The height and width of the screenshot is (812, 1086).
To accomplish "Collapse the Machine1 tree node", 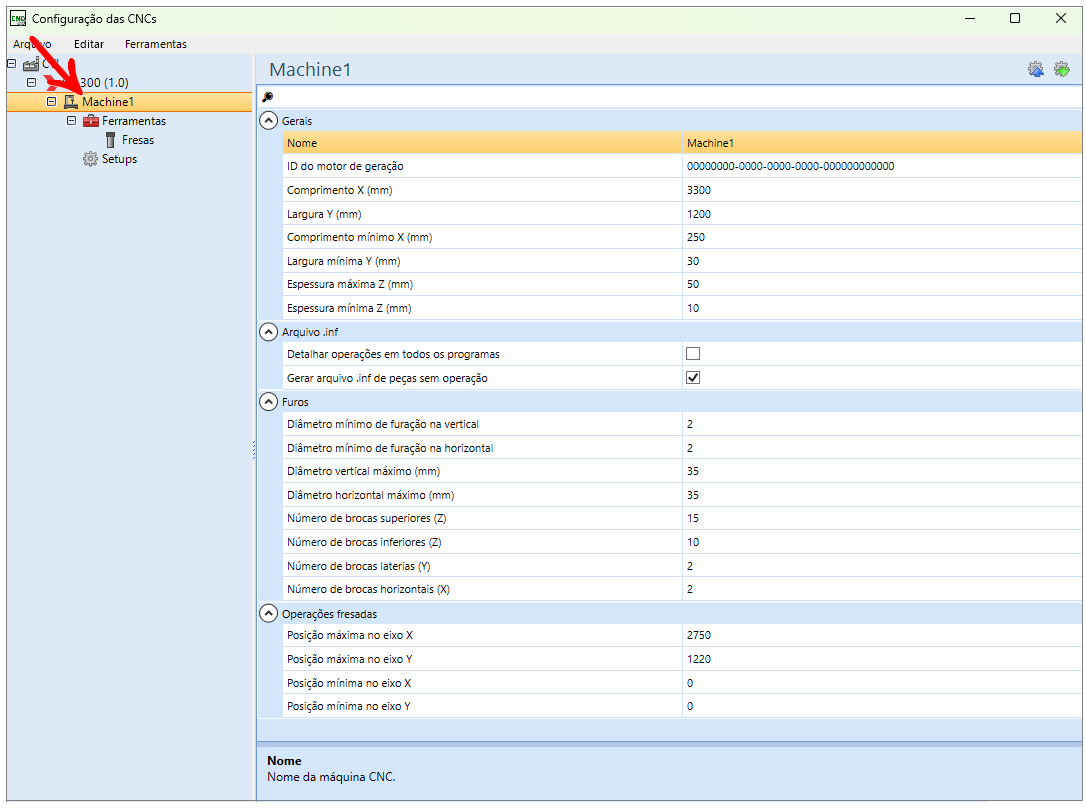I will (x=51, y=102).
